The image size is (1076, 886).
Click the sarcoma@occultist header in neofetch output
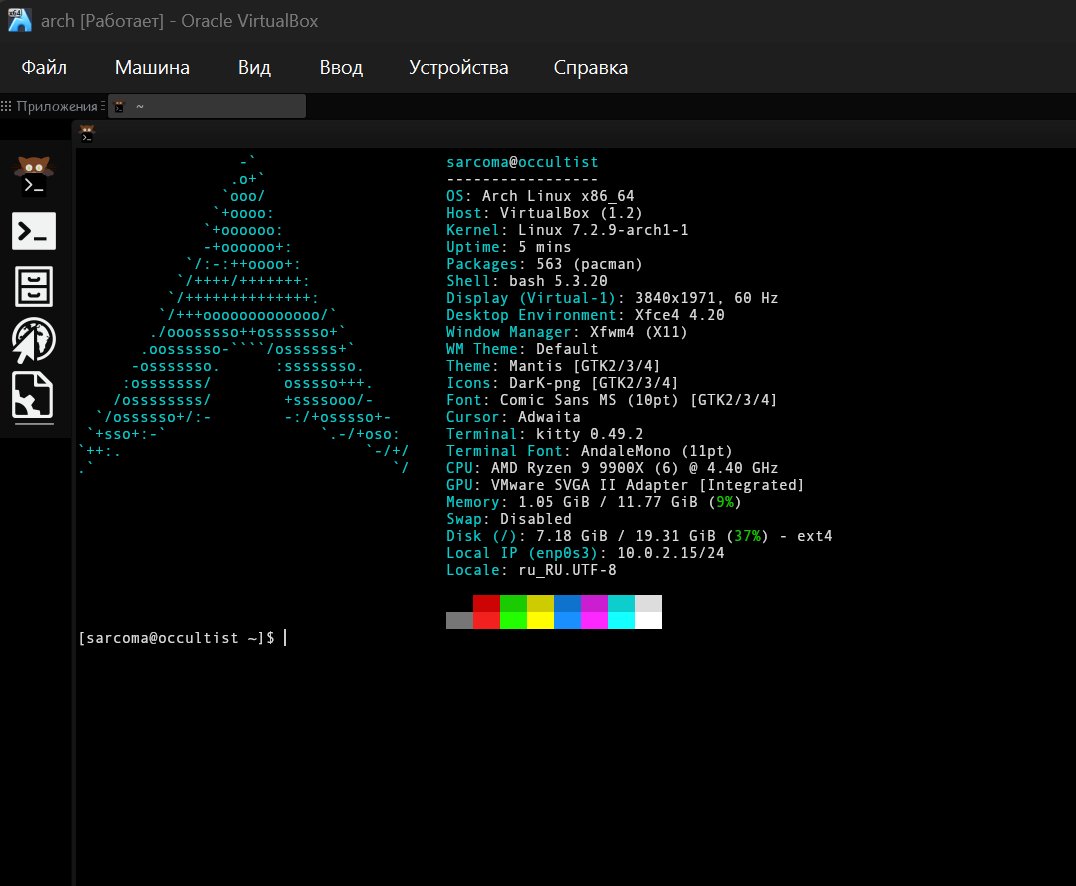point(522,162)
